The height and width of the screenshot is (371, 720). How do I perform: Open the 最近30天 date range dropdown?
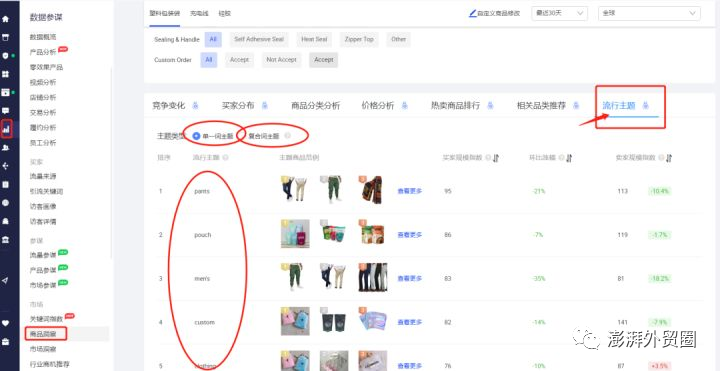click(x=559, y=13)
